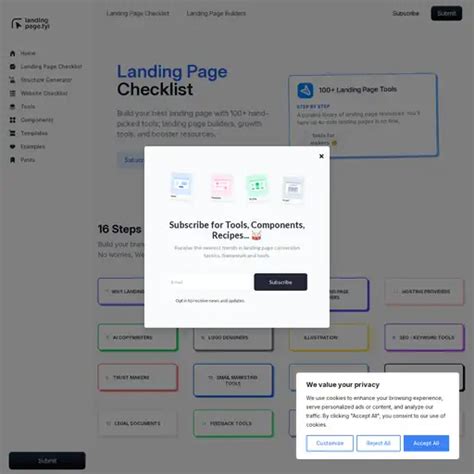Click the Posts bookmark icon
The height and width of the screenshot is (474, 474).
tap(13, 160)
